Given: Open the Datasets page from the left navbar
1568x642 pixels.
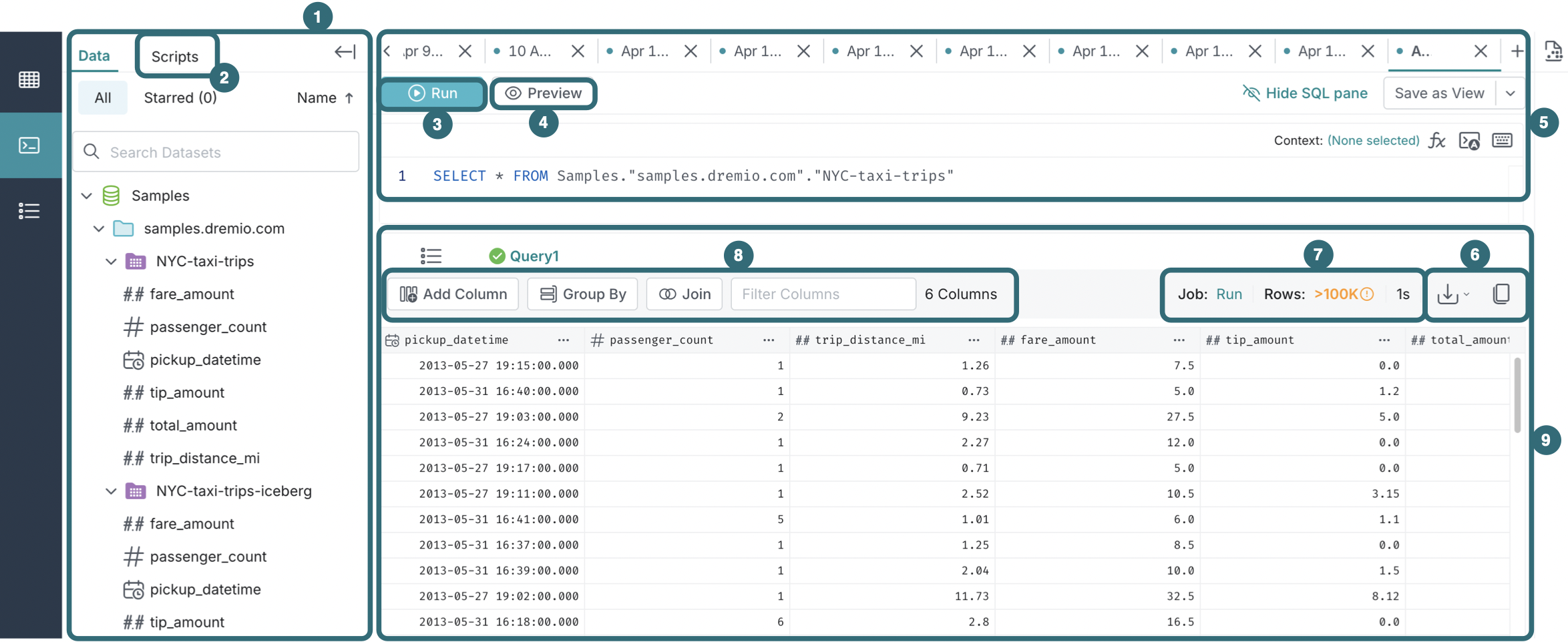Looking at the screenshot, I should [x=30, y=79].
